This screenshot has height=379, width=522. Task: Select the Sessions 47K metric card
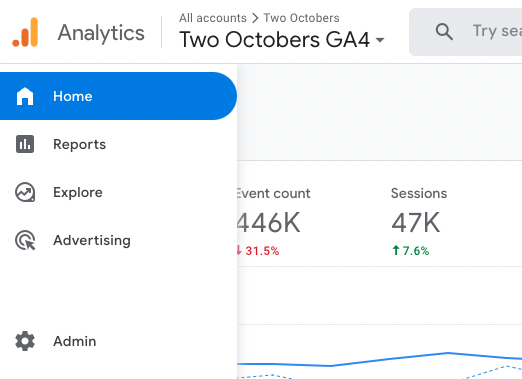(419, 222)
